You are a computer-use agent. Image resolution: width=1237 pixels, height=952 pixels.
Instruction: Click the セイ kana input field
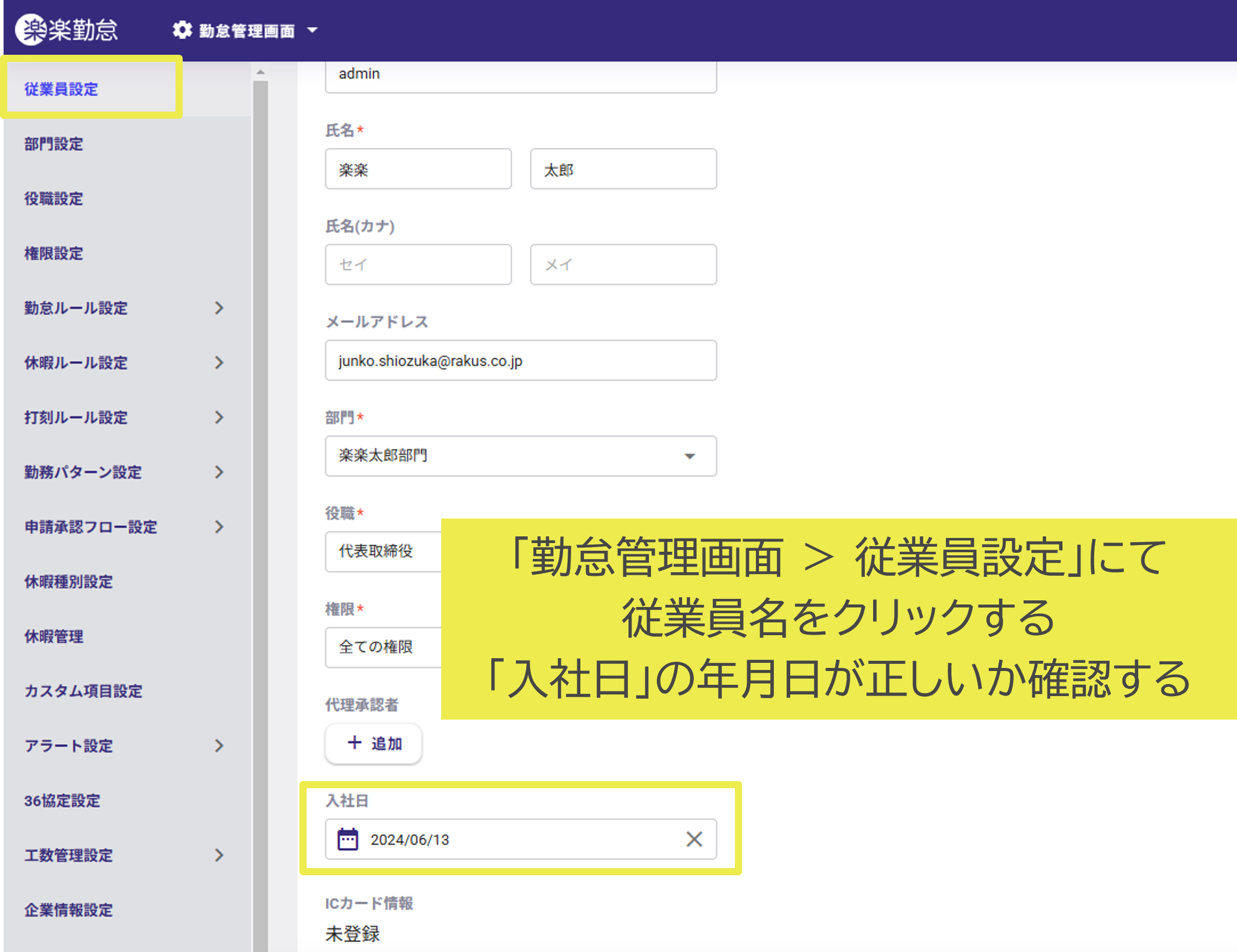418,265
